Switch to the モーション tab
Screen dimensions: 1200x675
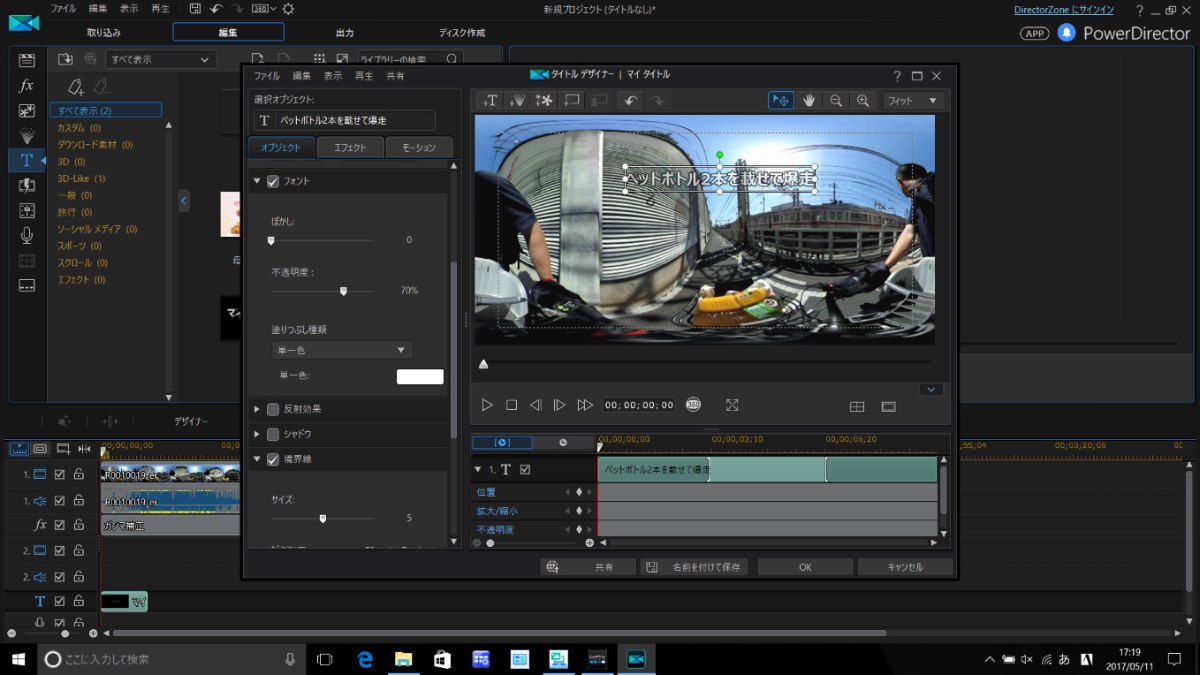418,148
